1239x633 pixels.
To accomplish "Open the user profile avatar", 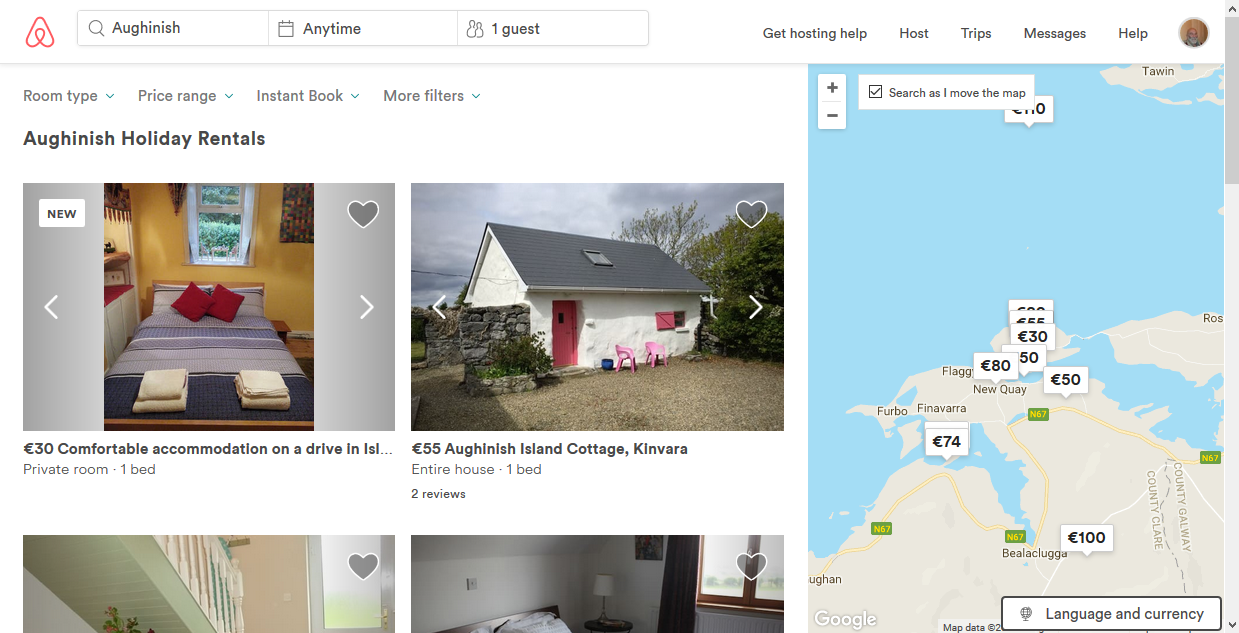I will [1193, 33].
